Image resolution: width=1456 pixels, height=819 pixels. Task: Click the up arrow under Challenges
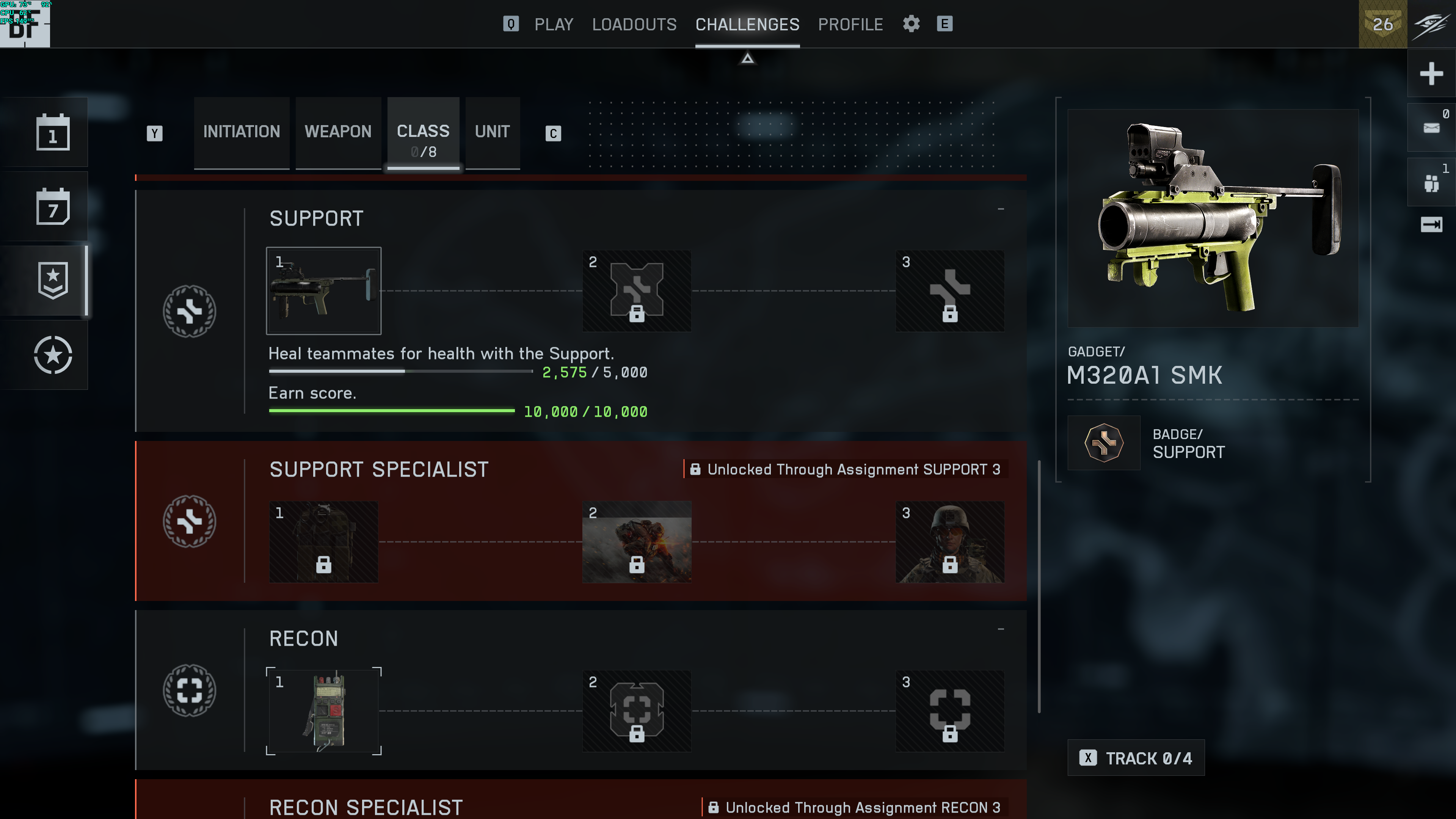click(747, 58)
